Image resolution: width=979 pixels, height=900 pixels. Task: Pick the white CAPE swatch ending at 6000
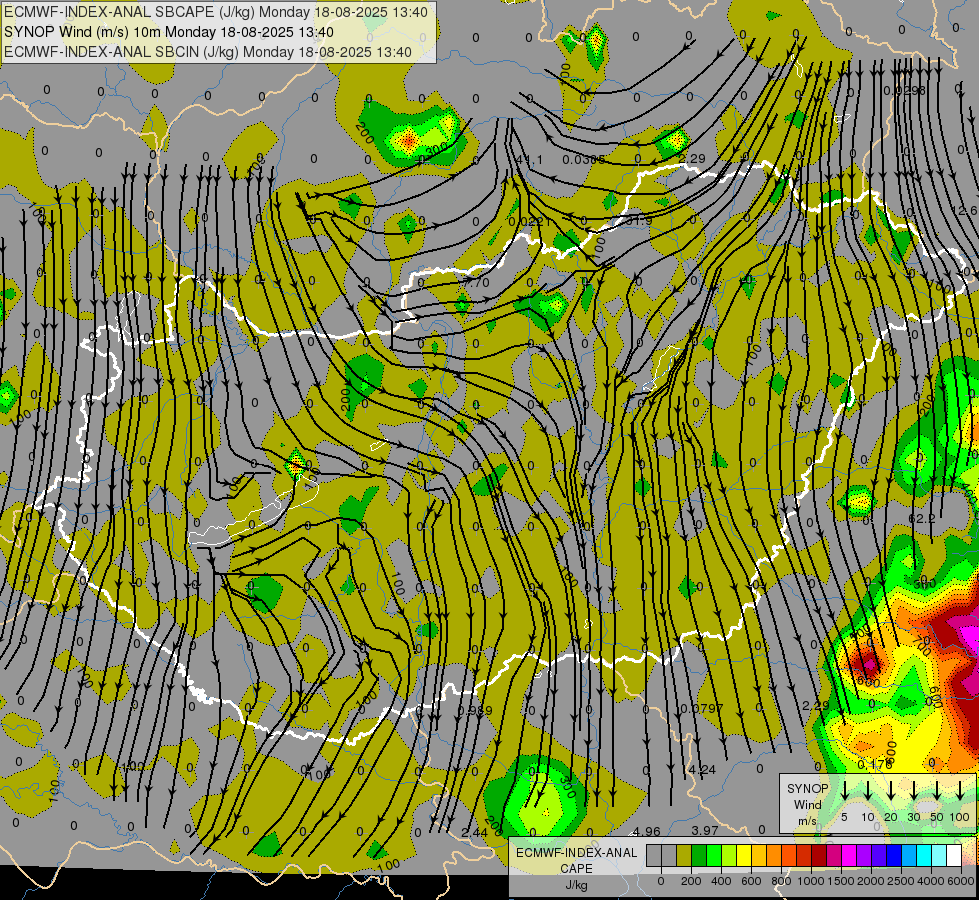click(954, 855)
